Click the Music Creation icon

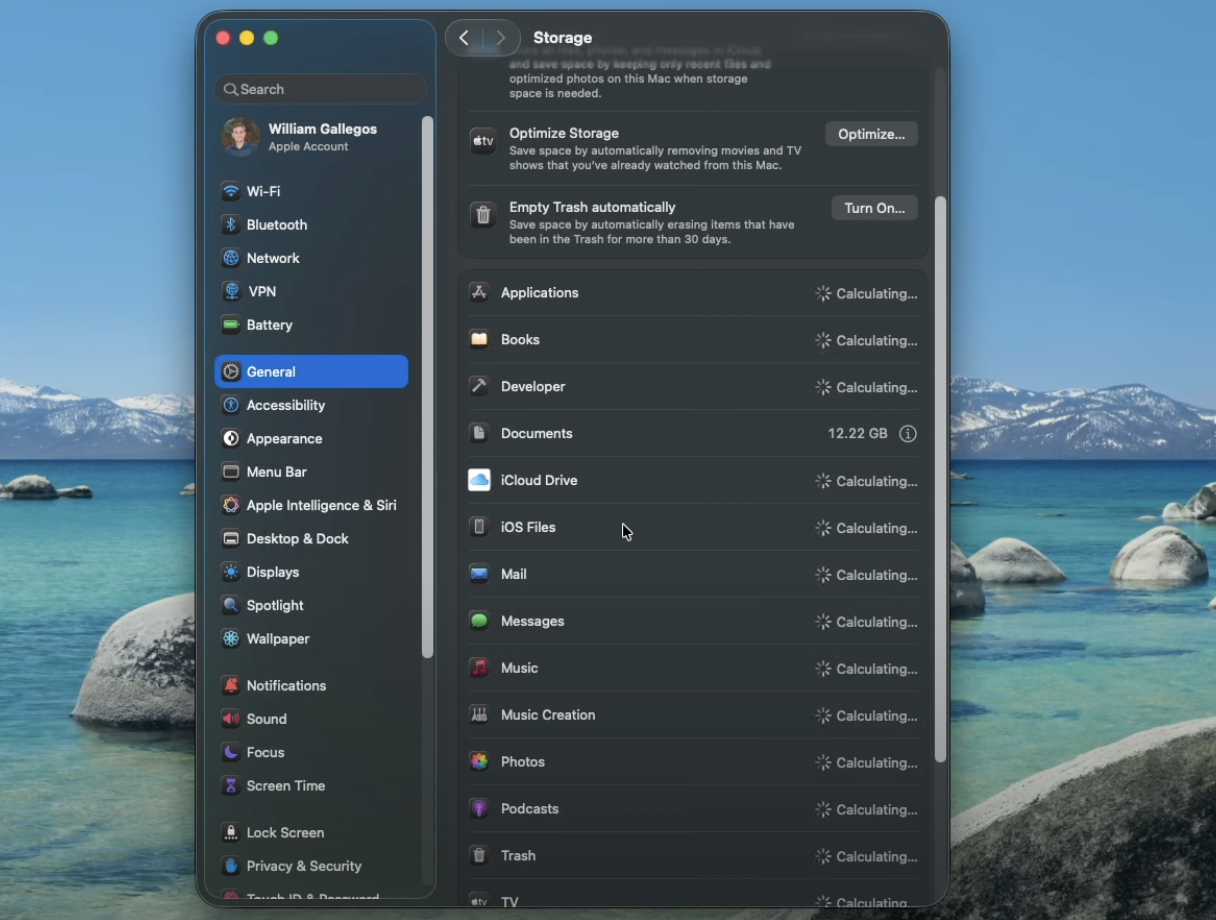click(x=479, y=715)
